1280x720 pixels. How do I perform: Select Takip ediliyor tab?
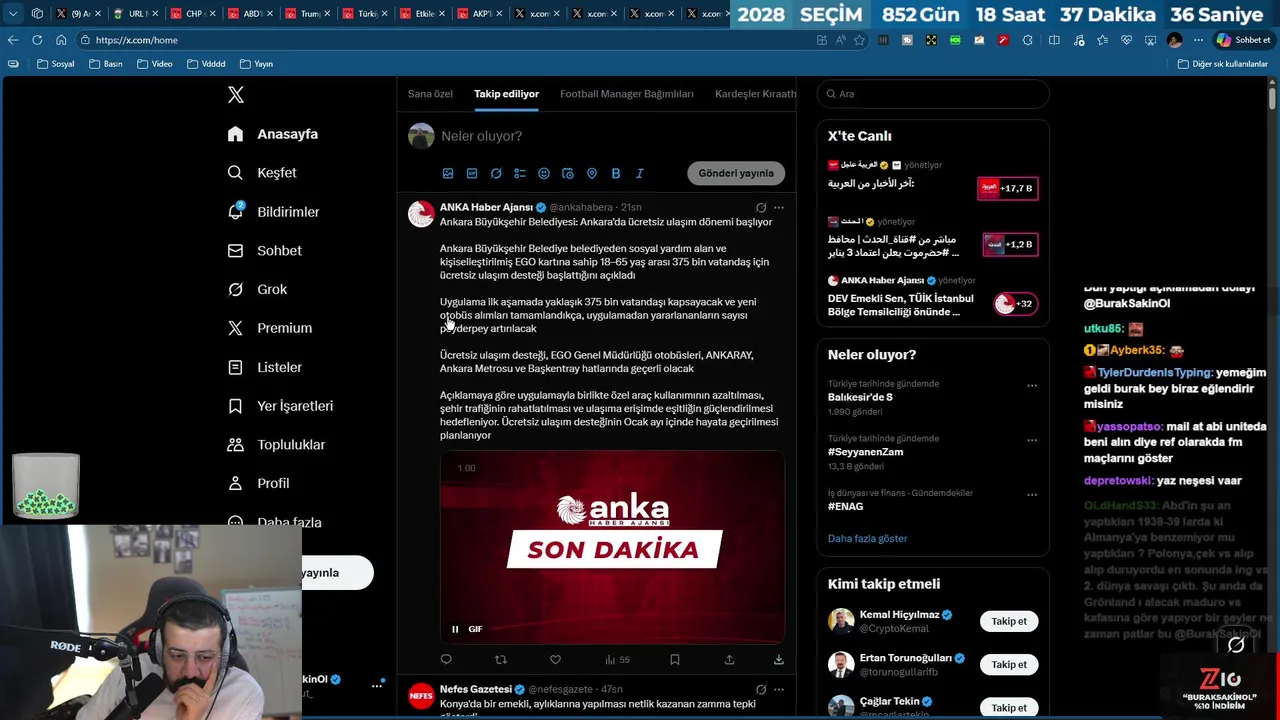coord(506,94)
